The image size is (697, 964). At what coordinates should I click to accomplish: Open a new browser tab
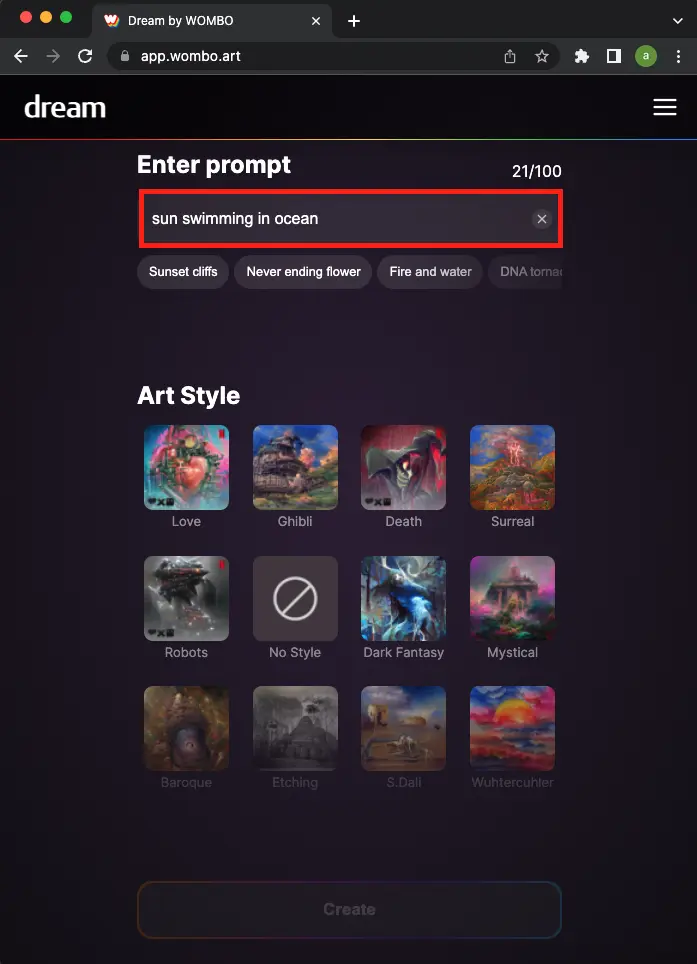click(x=353, y=21)
